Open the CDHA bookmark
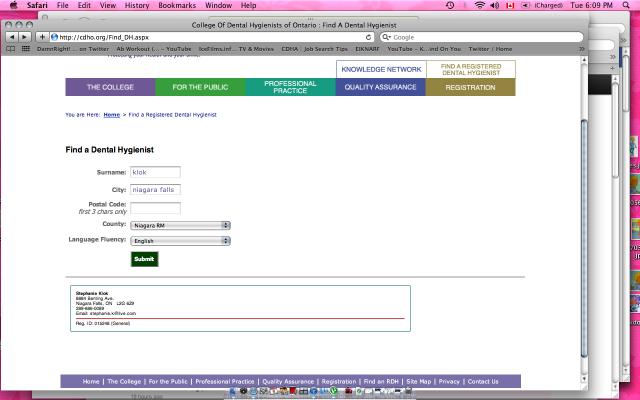Image resolution: width=640 pixels, height=400 pixels. click(289, 49)
